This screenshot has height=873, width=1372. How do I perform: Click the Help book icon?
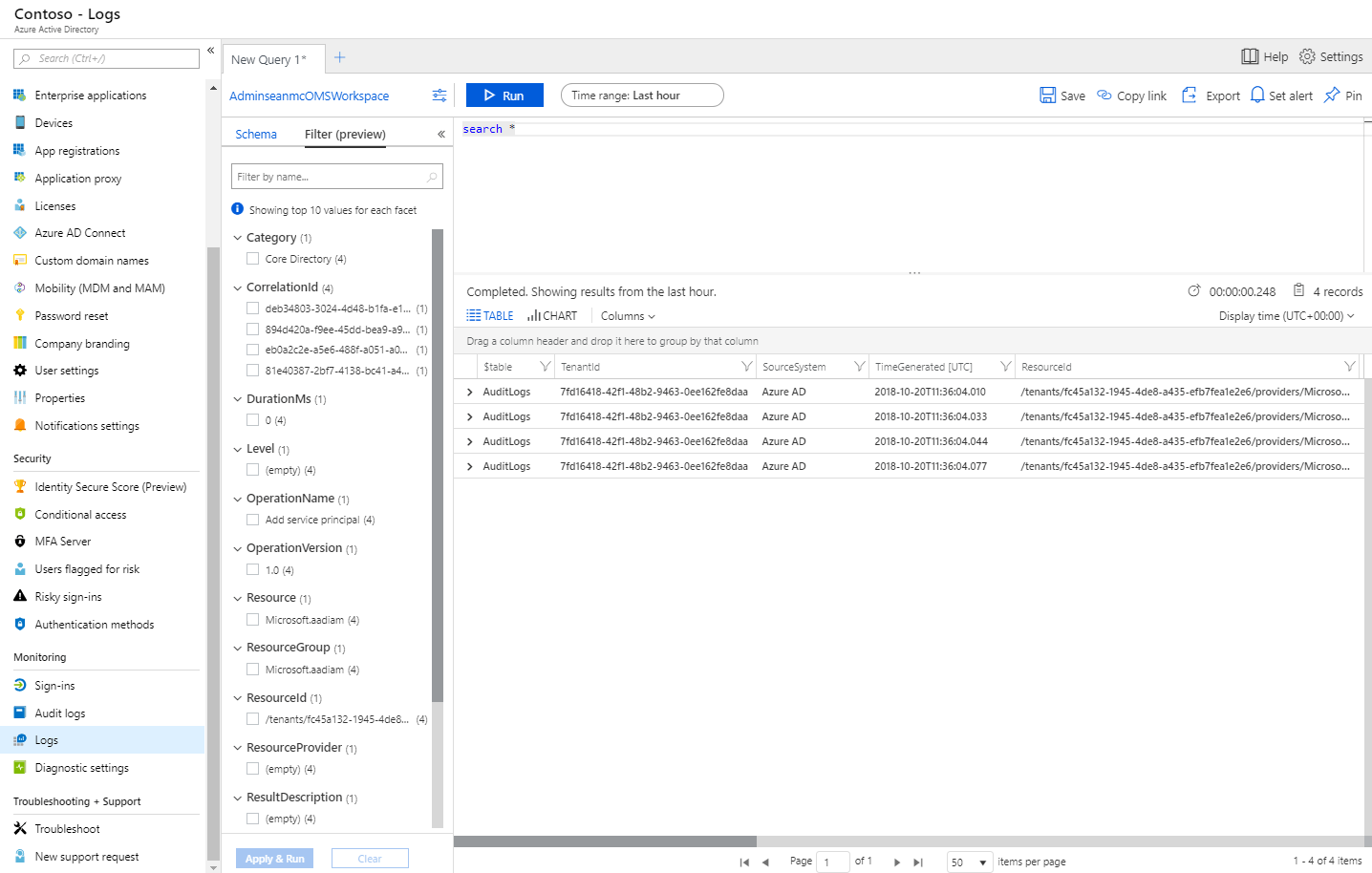point(1250,56)
